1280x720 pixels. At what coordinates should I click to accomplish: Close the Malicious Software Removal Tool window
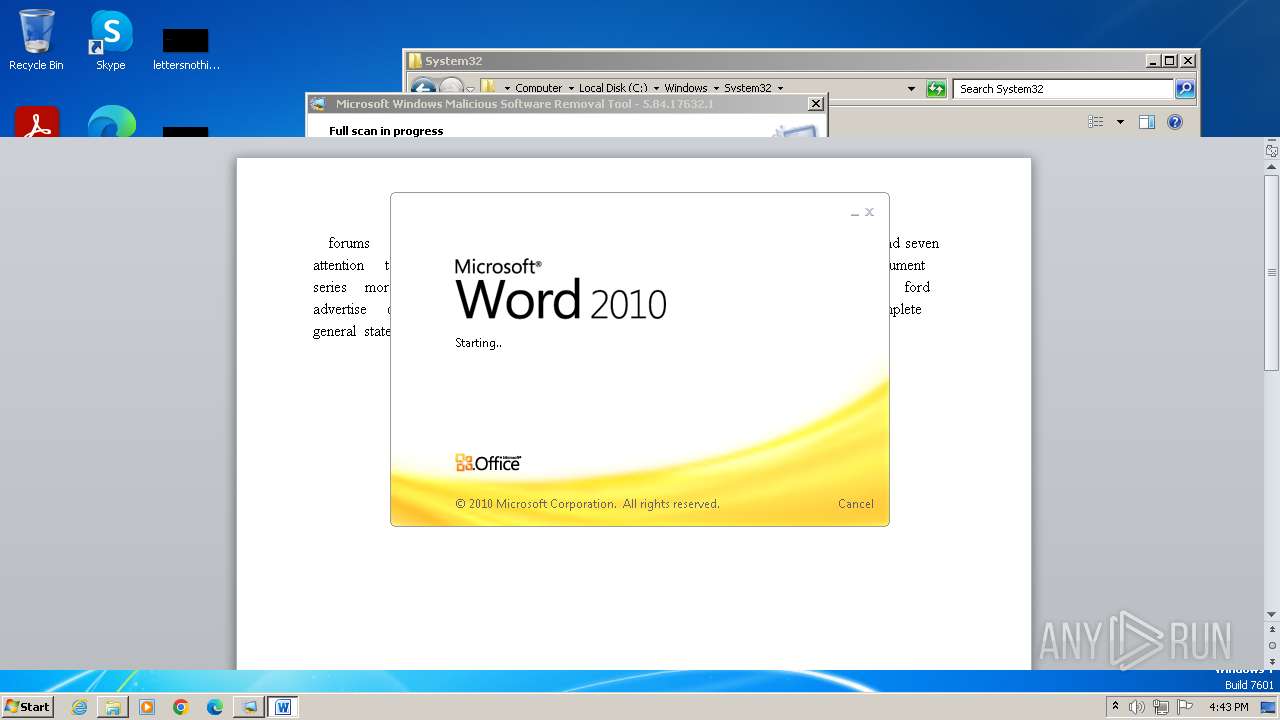pos(815,103)
